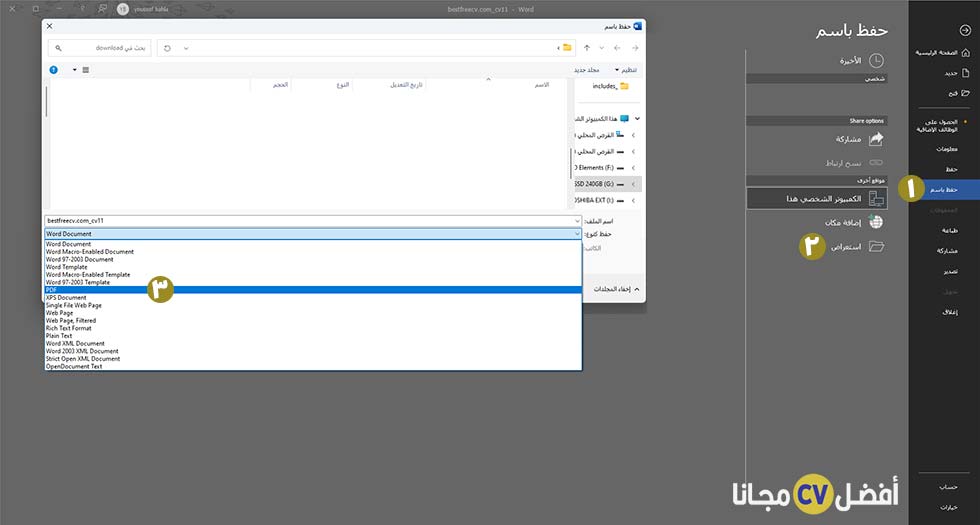Screen dimensions: 980x525
Task: Select Open (فتح) in the sidebar
Action: [x=958, y=93]
